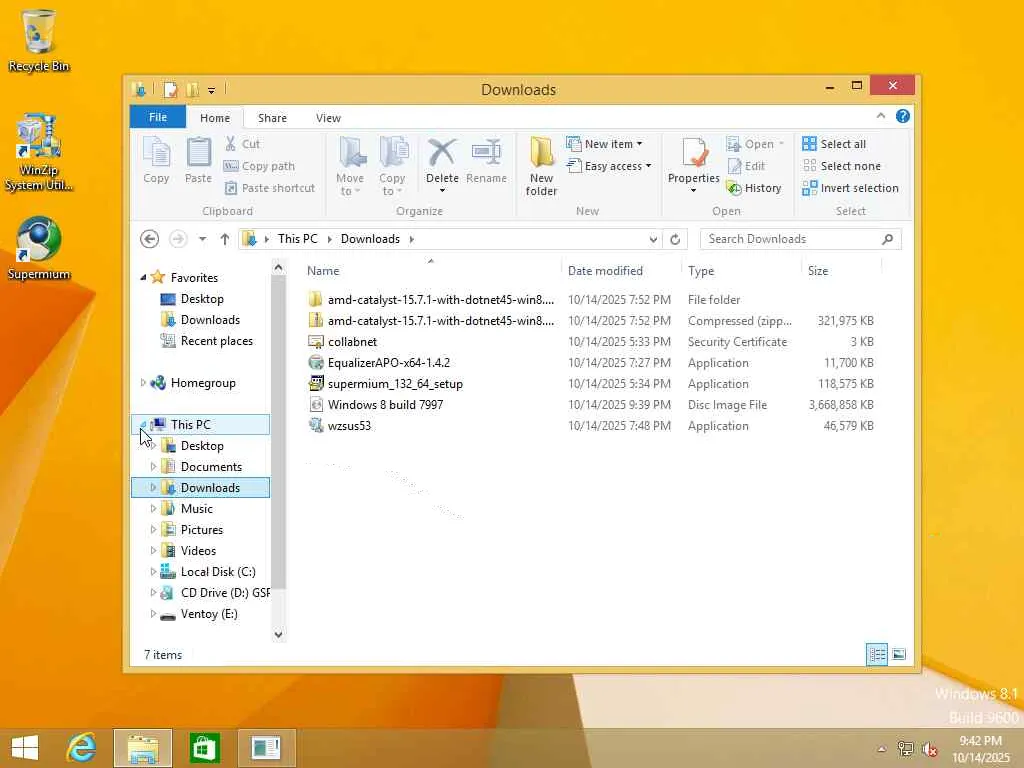The height and width of the screenshot is (768, 1024).
Task: Select Recent places under Favorites
Action: point(216,341)
